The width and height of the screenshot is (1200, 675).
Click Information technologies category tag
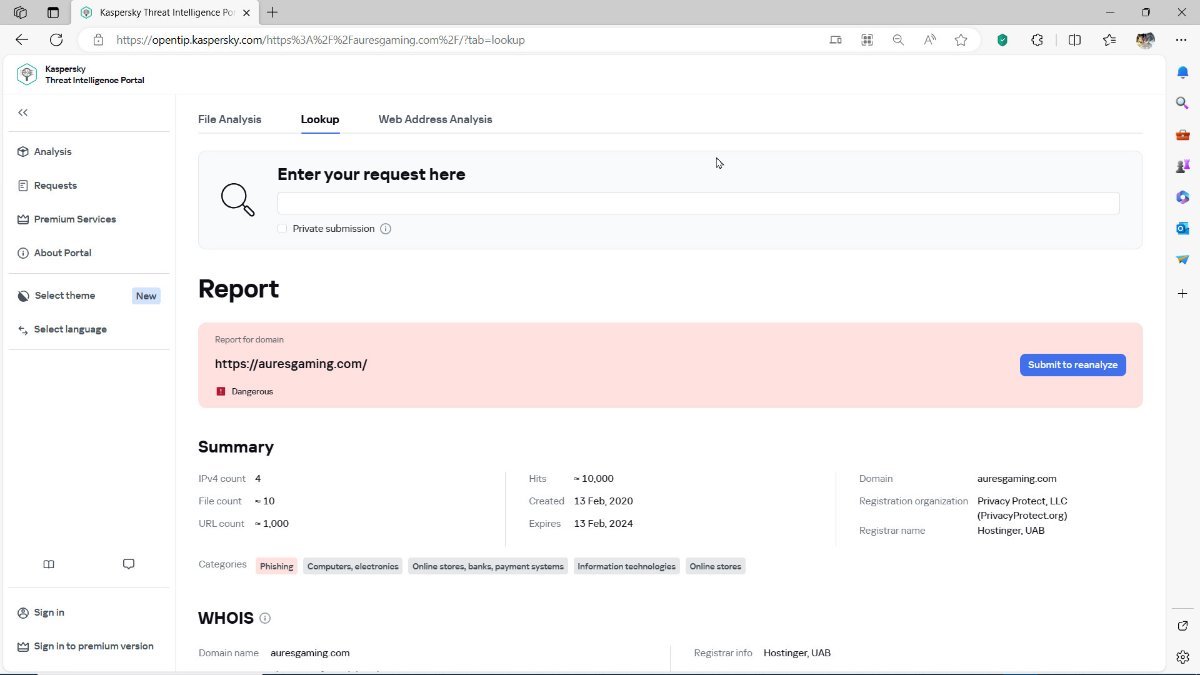point(626,566)
